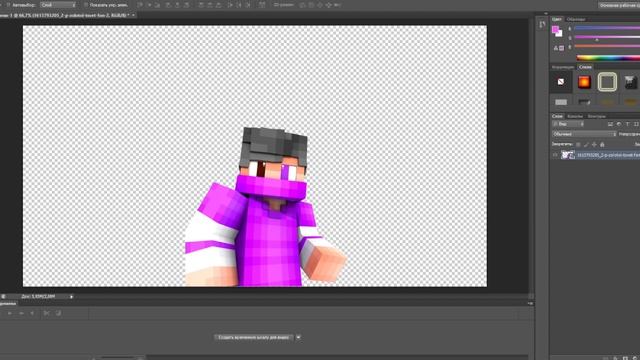The image size is (640, 360).
Task: Click the gamut warning icon in Color panel
Action: tap(556, 48)
